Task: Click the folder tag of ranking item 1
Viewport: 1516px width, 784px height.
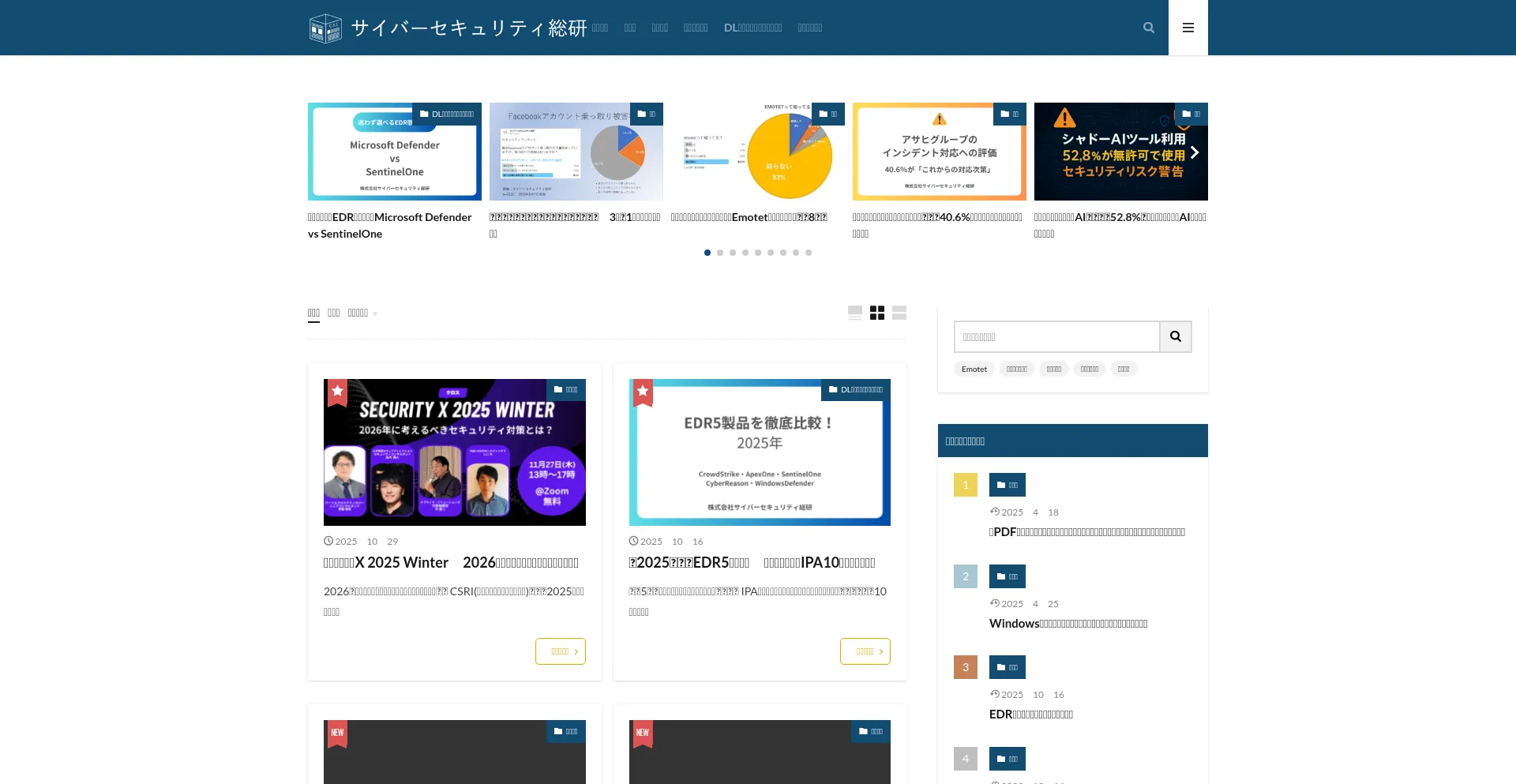Action: [x=1007, y=485]
